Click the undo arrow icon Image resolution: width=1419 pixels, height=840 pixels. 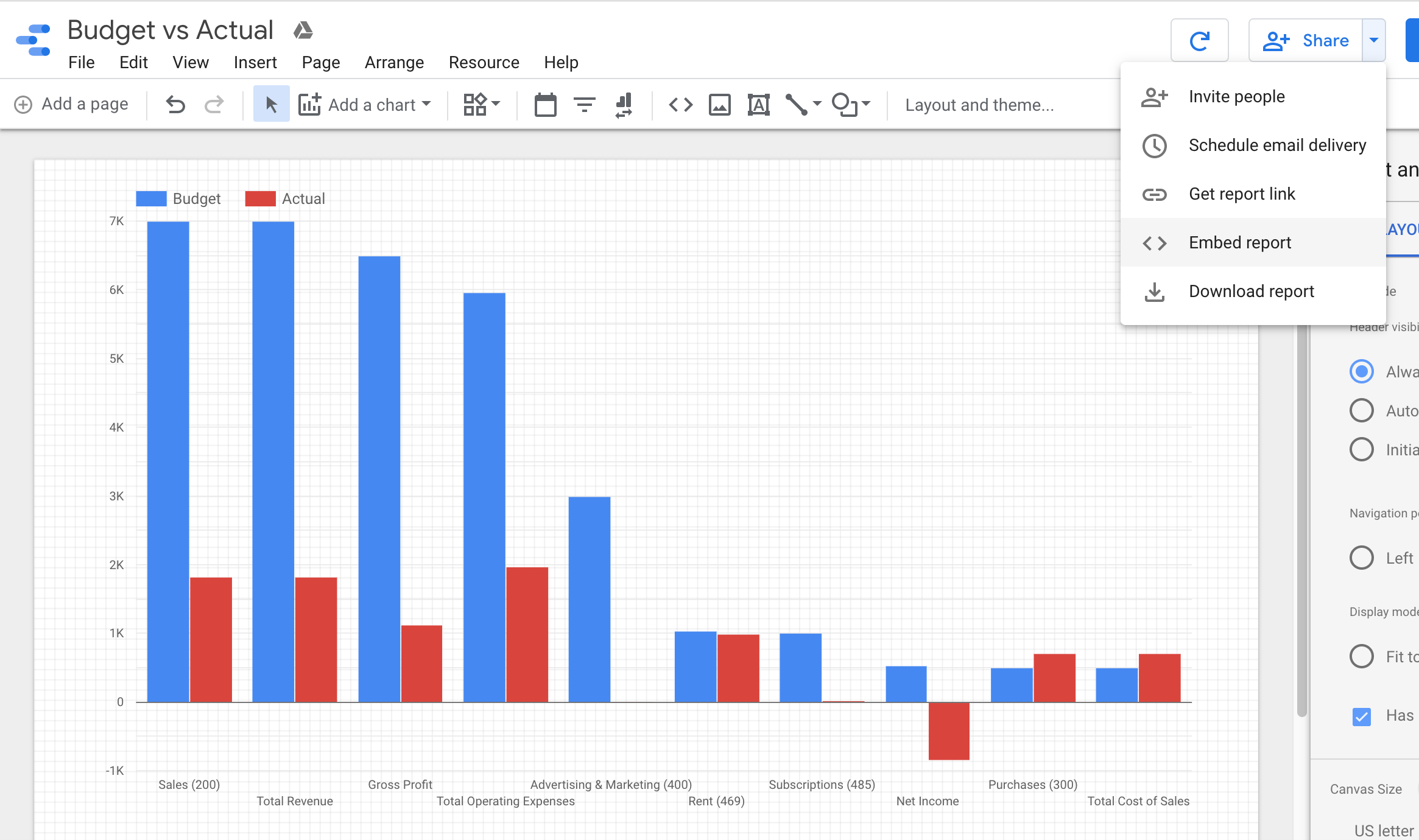tap(175, 105)
